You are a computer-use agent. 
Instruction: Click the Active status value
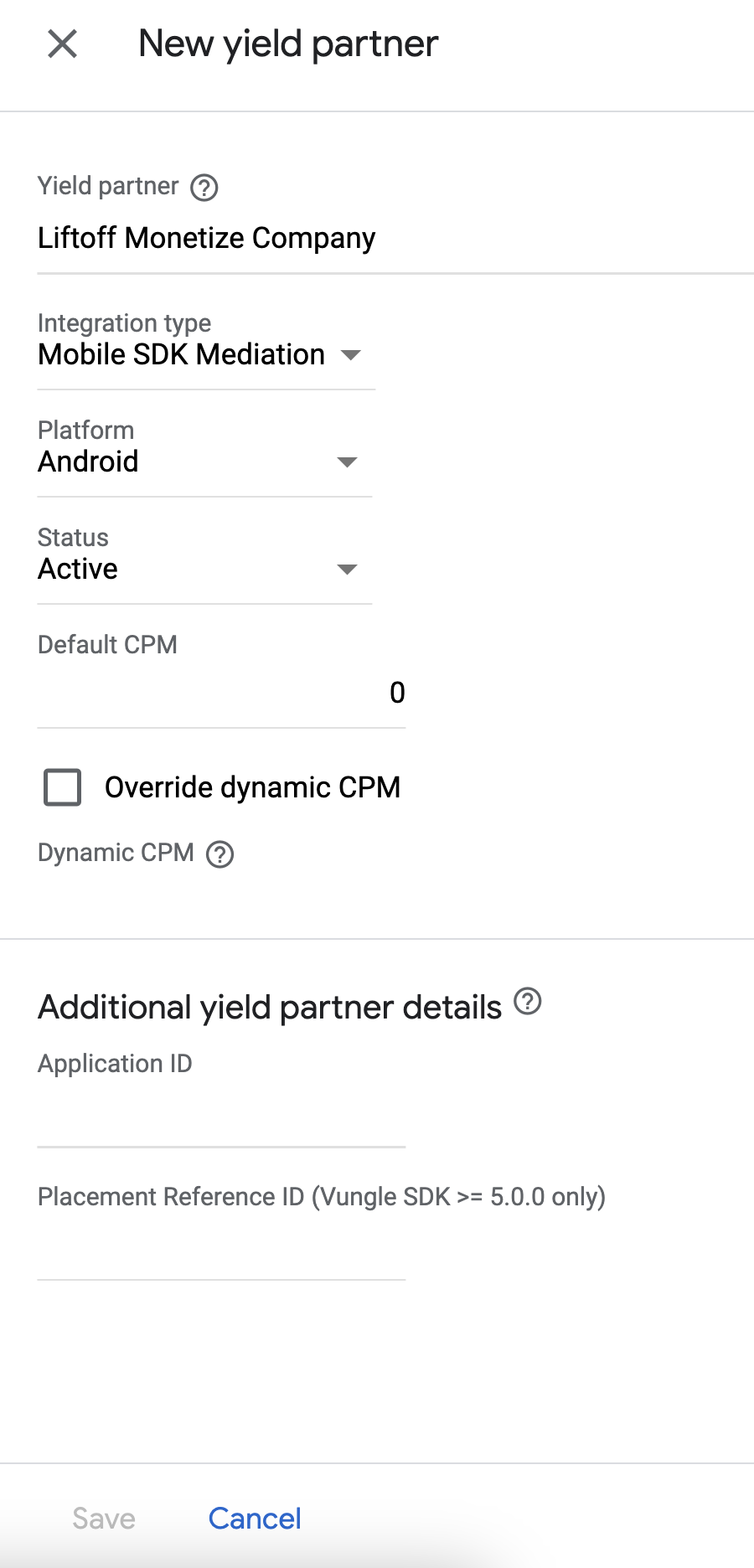point(78,570)
